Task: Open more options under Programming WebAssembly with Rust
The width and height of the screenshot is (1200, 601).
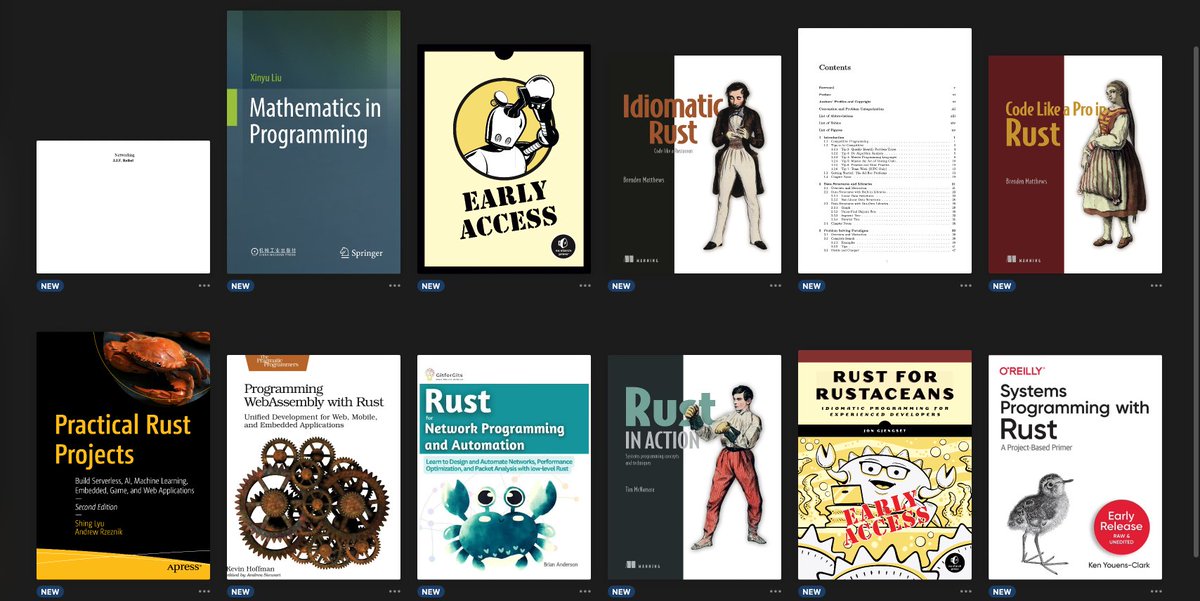Action: (x=394, y=592)
